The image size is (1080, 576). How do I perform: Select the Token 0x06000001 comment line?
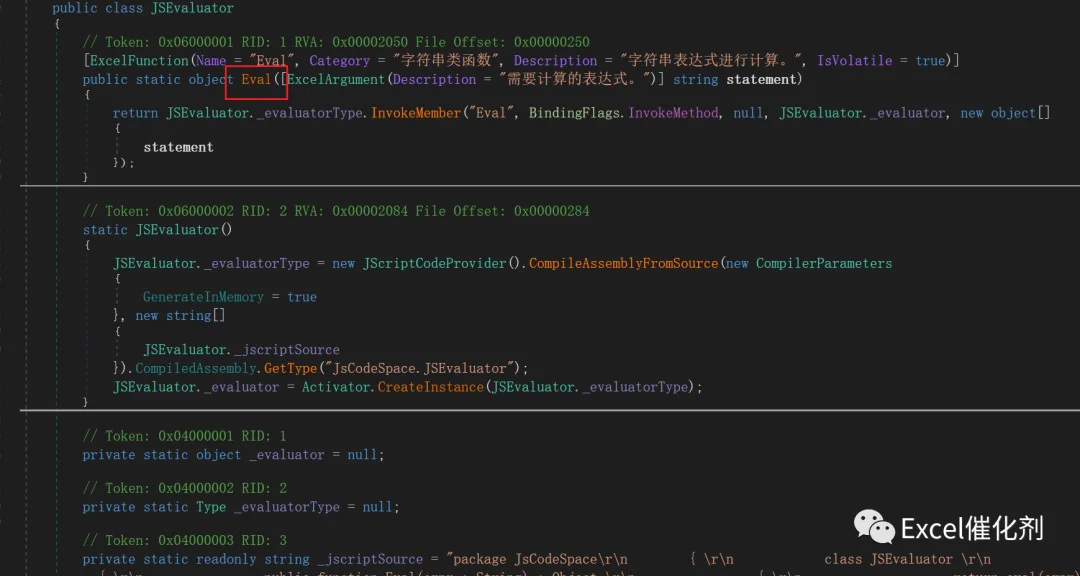[336, 42]
